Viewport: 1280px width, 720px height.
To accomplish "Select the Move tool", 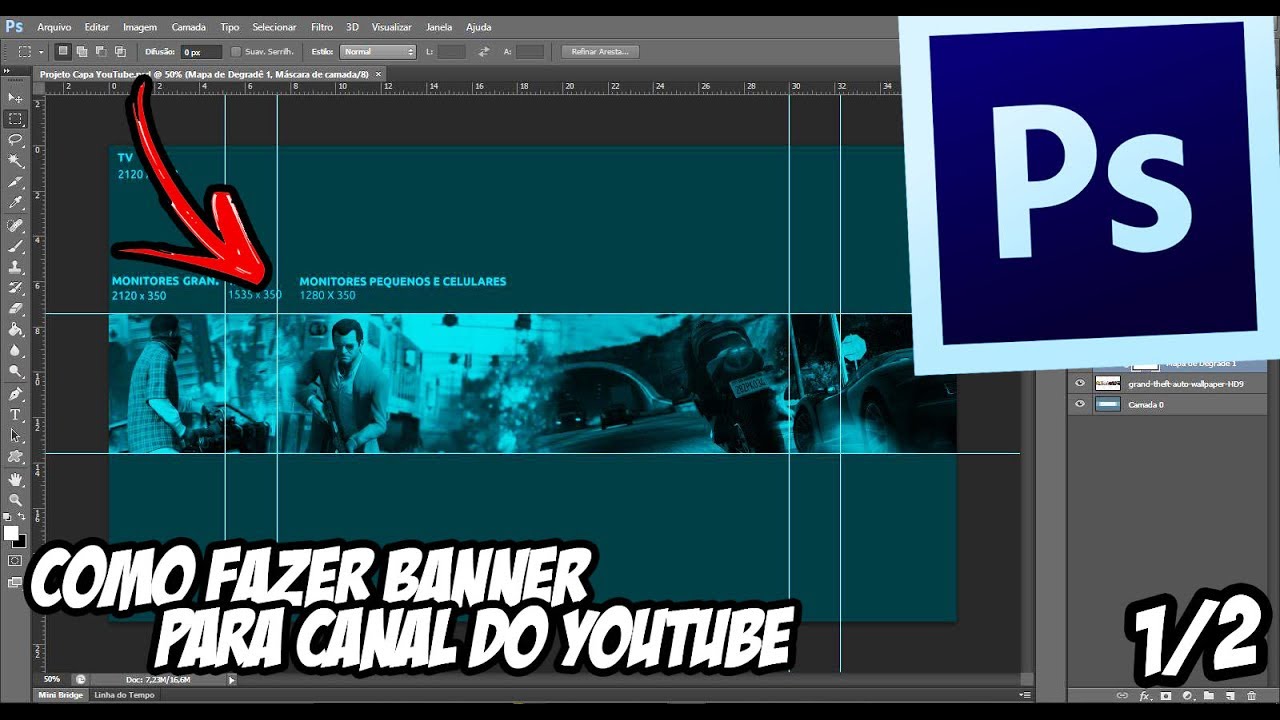I will 15,97.
